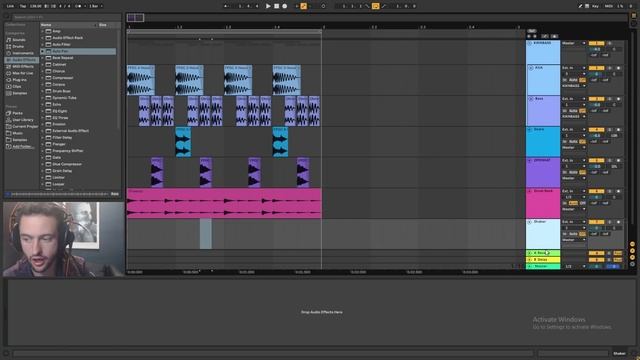640x360 pixels.
Task: Open Current Project in browser places
Action: click(22, 127)
